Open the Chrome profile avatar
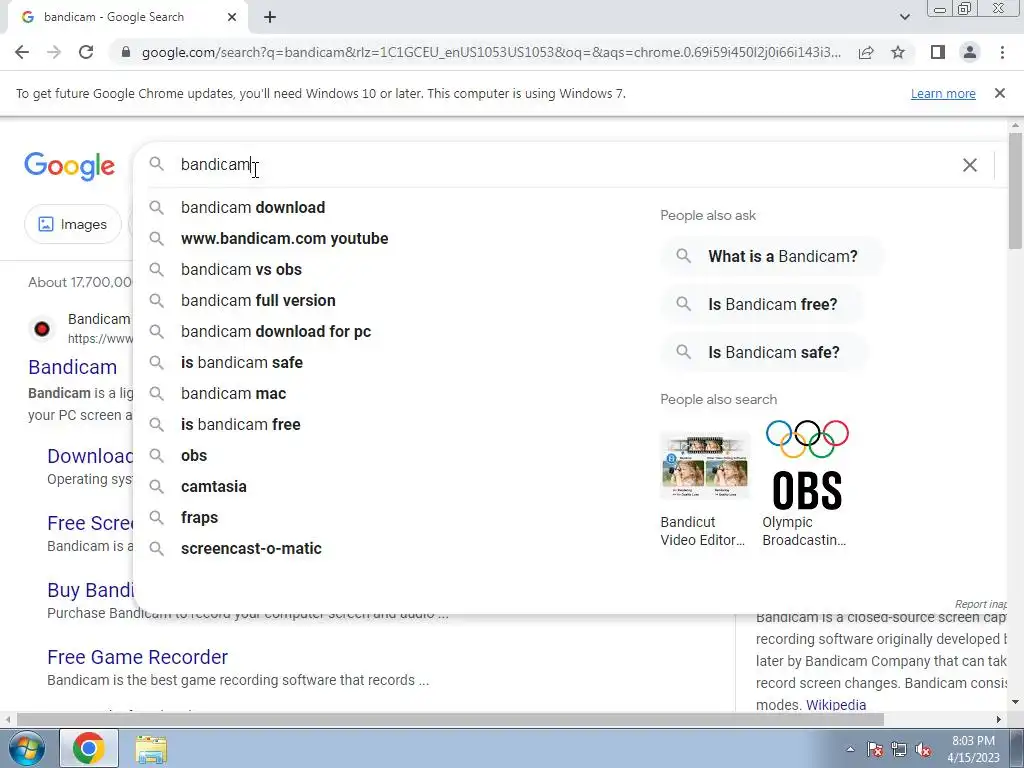Viewport: 1024px width, 768px height. (970, 52)
